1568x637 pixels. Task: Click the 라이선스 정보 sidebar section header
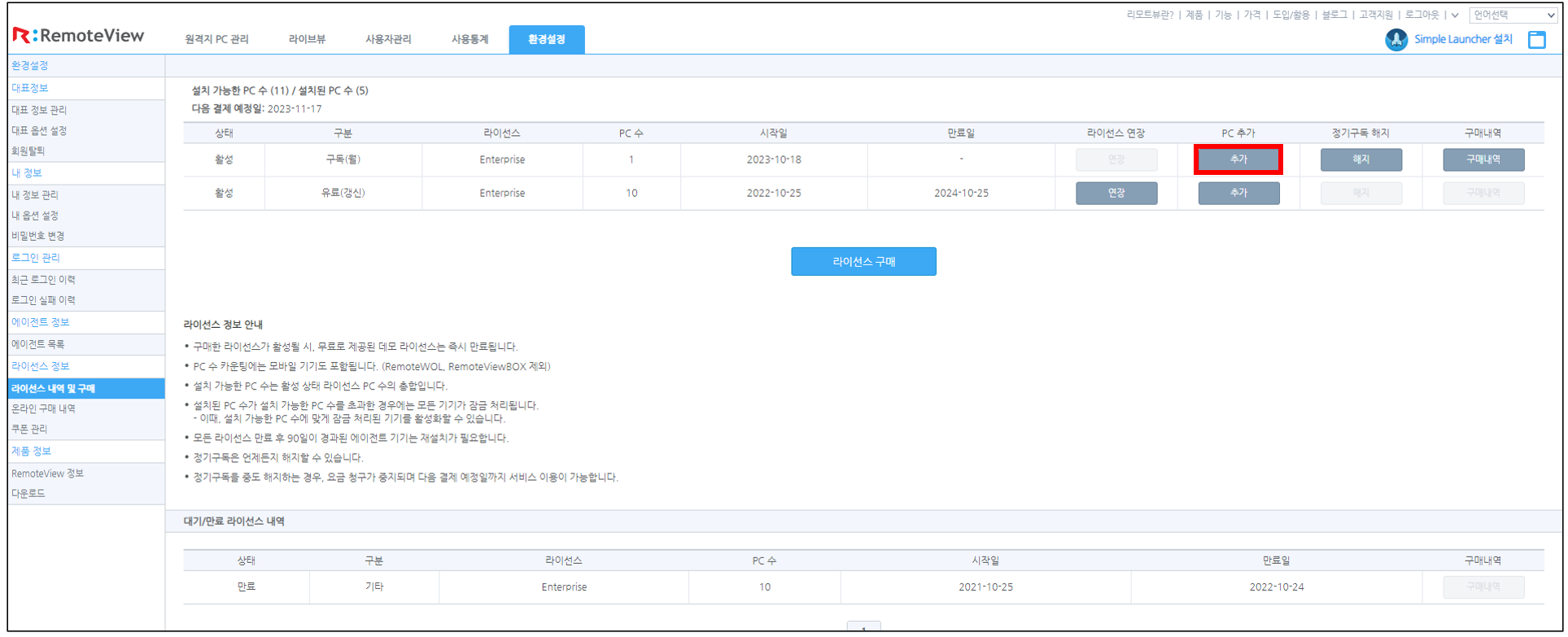tap(41, 366)
